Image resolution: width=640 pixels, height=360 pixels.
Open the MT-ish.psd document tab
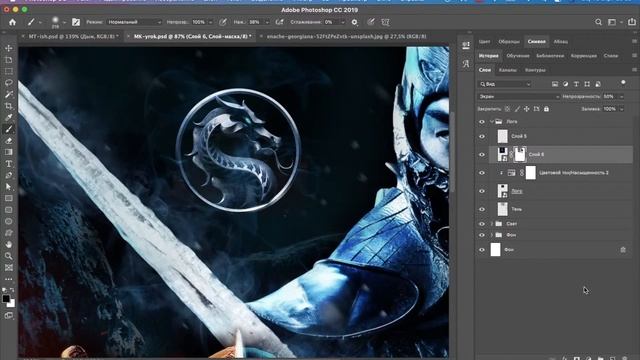tap(73, 36)
